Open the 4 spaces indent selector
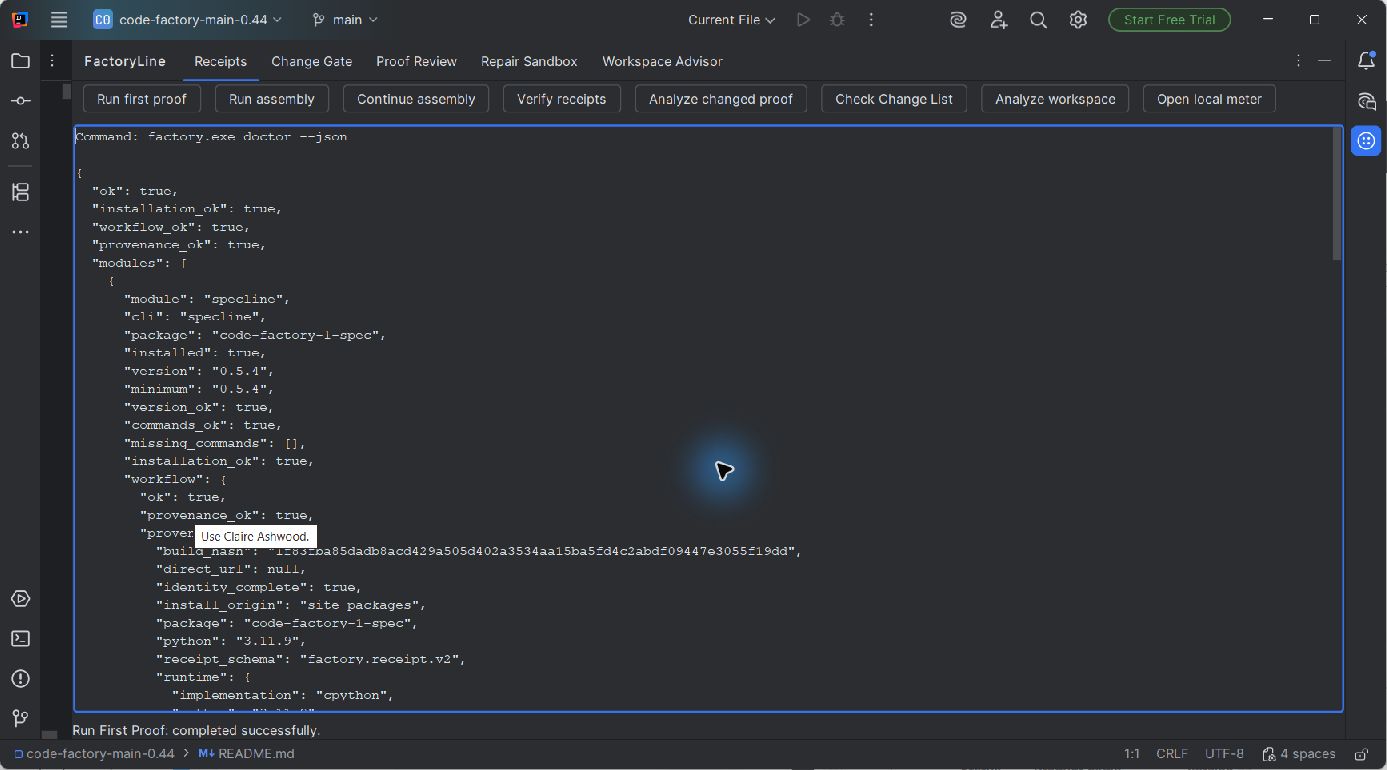 coord(1298,754)
